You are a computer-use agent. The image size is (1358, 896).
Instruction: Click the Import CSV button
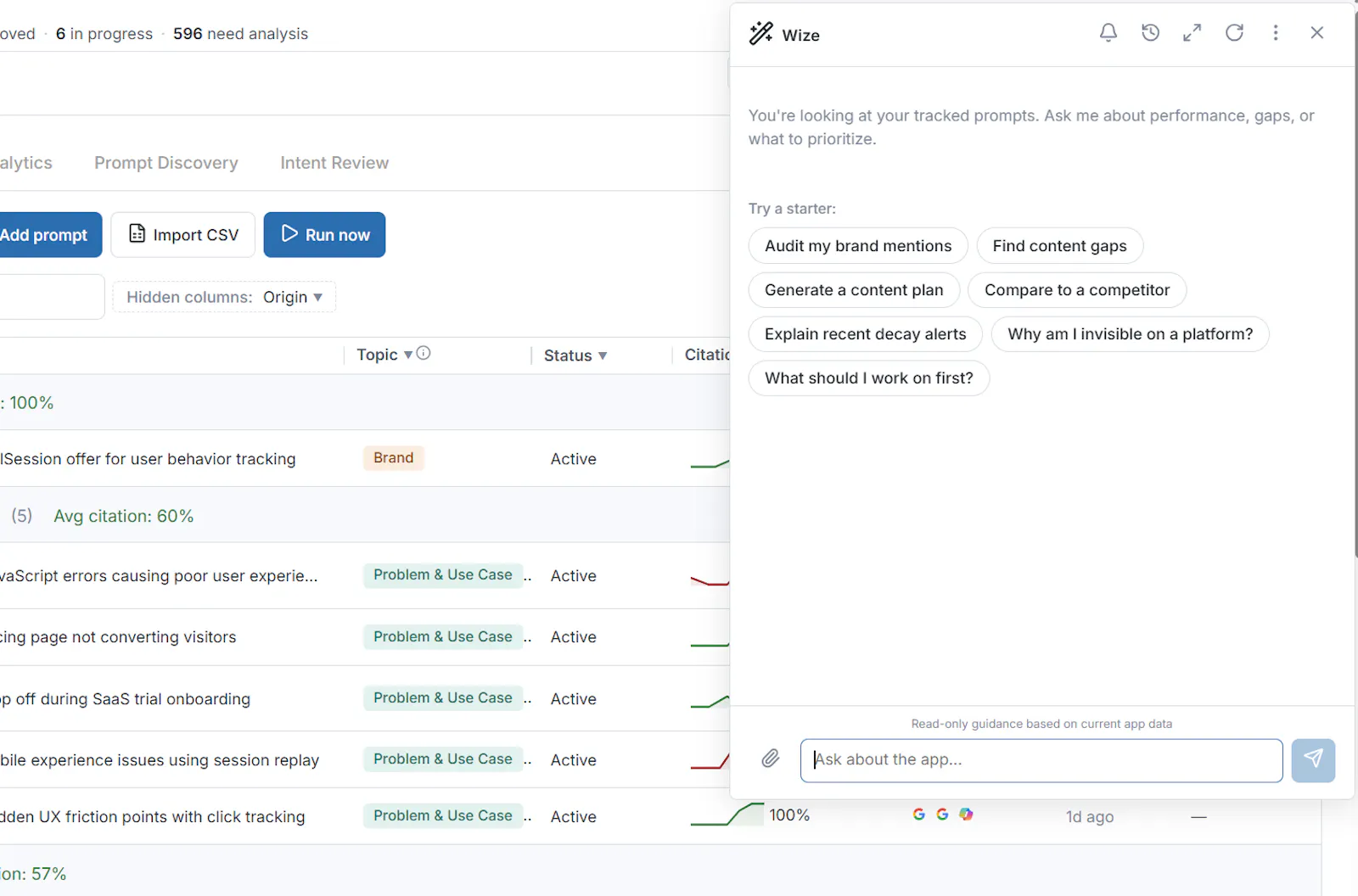click(x=183, y=235)
